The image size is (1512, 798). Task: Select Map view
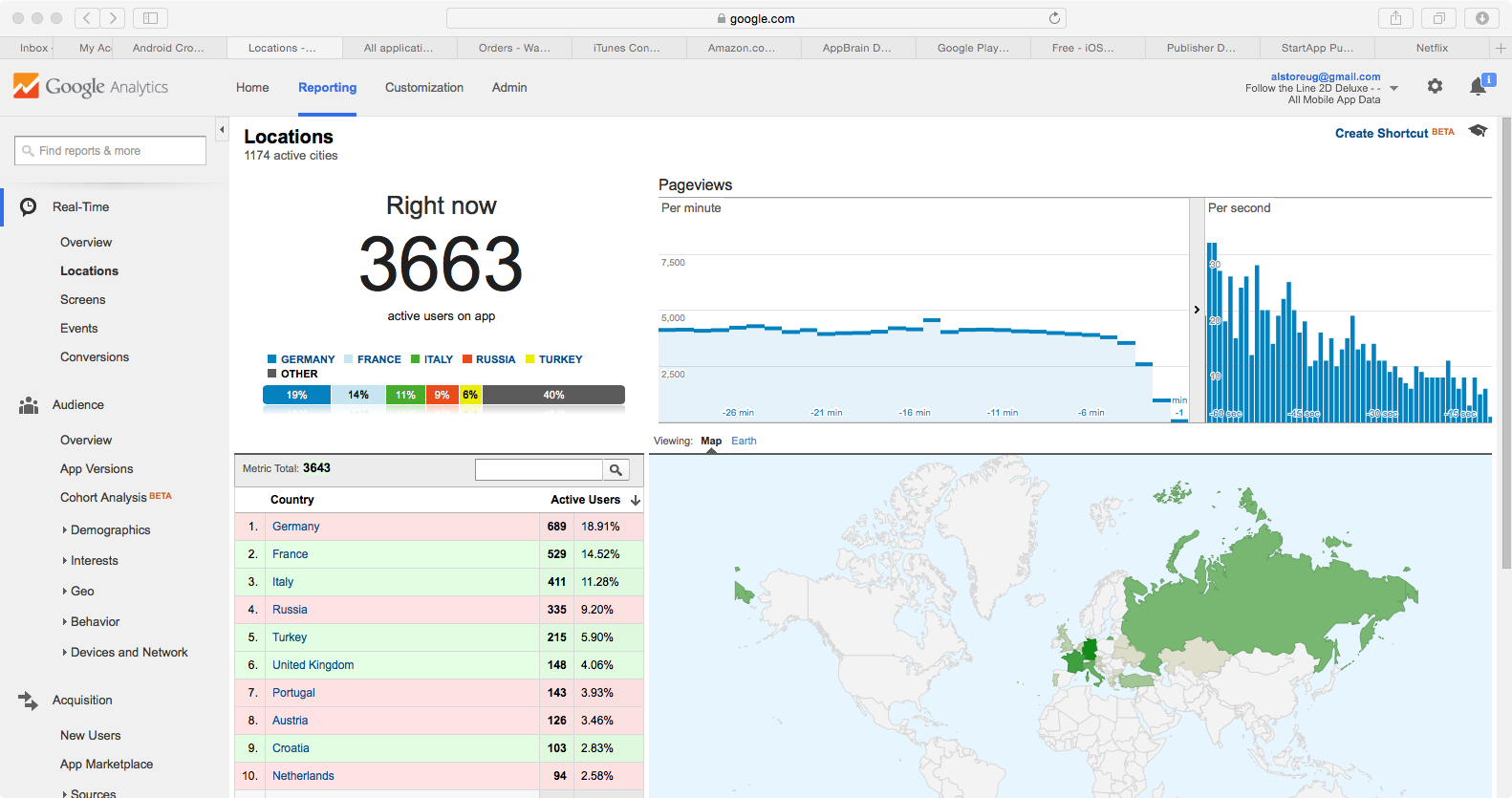(711, 441)
